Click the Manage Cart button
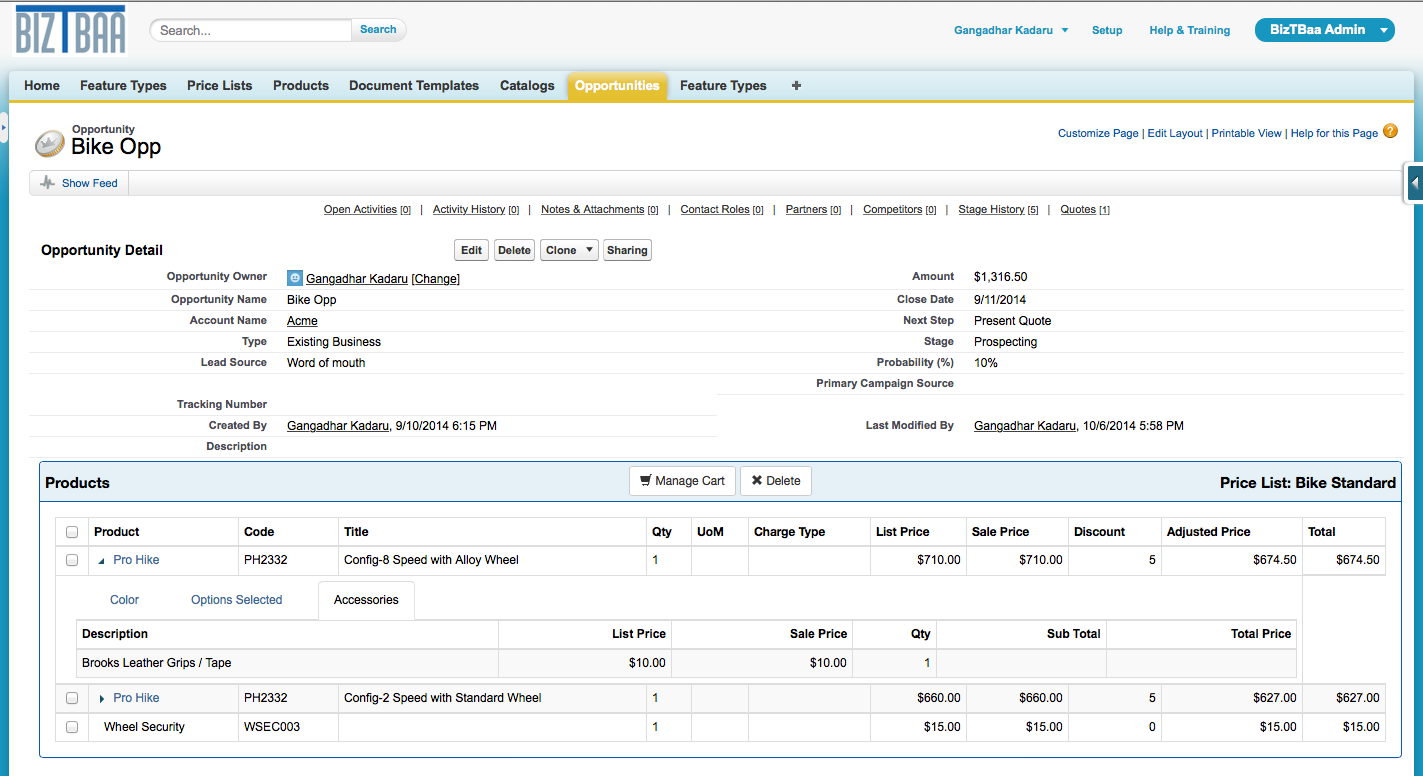 [x=682, y=481]
